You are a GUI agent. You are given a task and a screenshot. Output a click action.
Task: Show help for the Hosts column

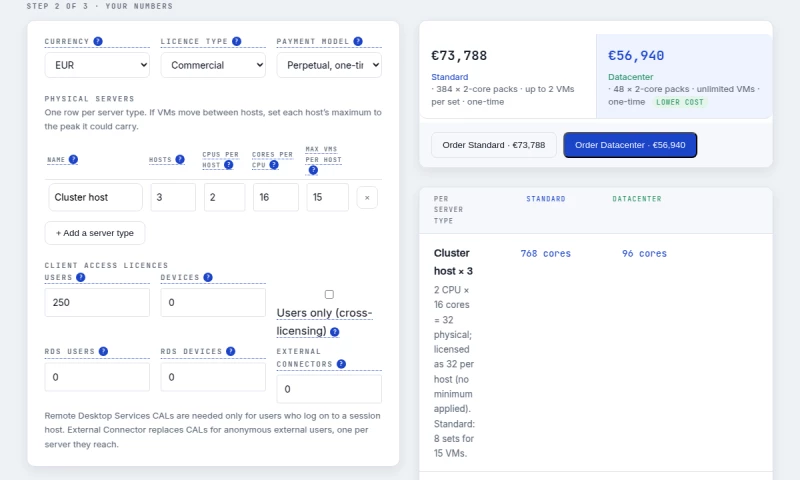click(x=180, y=160)
